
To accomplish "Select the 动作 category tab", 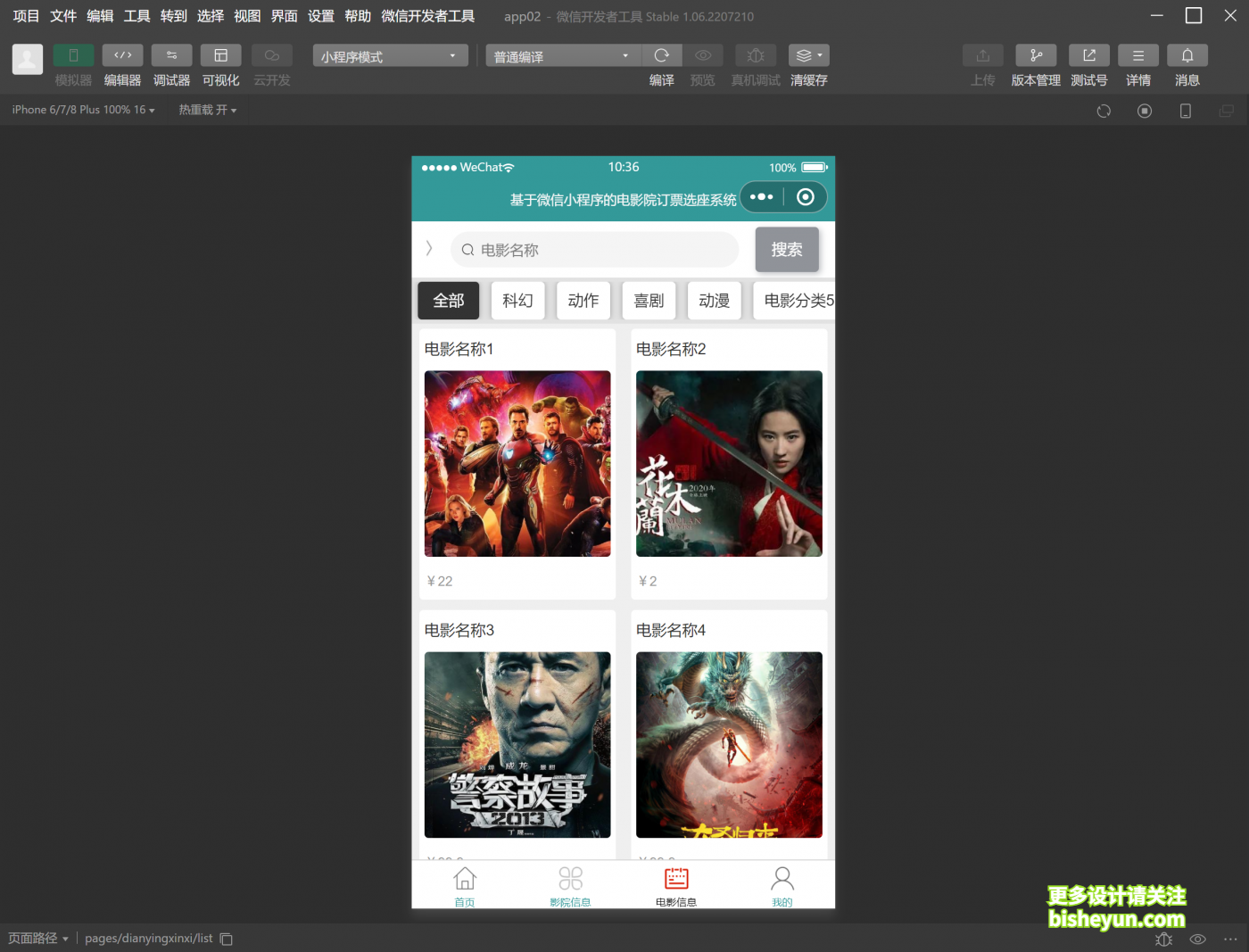I will [583, 301].
